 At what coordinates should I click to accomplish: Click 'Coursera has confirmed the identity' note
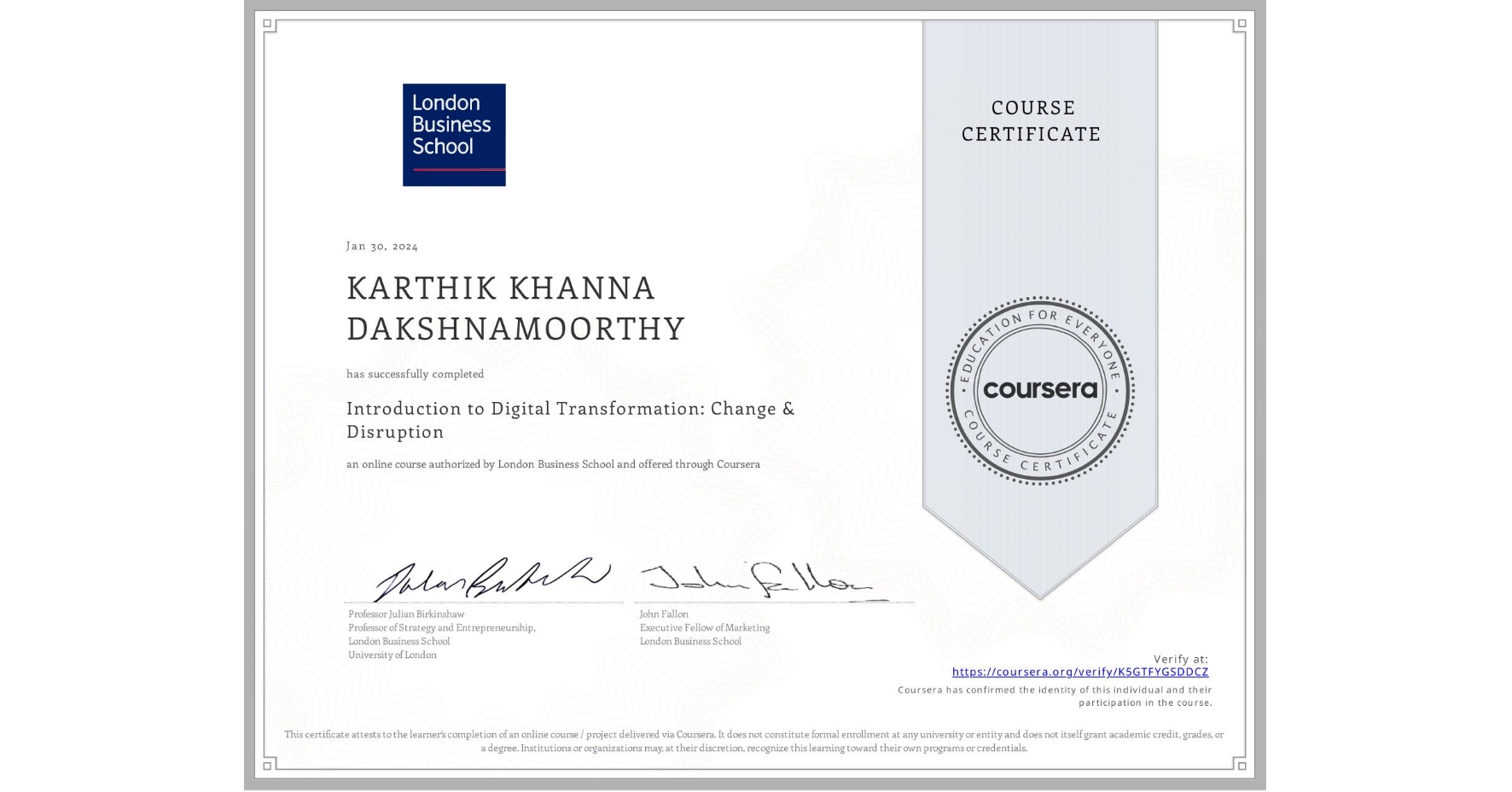1055,696
